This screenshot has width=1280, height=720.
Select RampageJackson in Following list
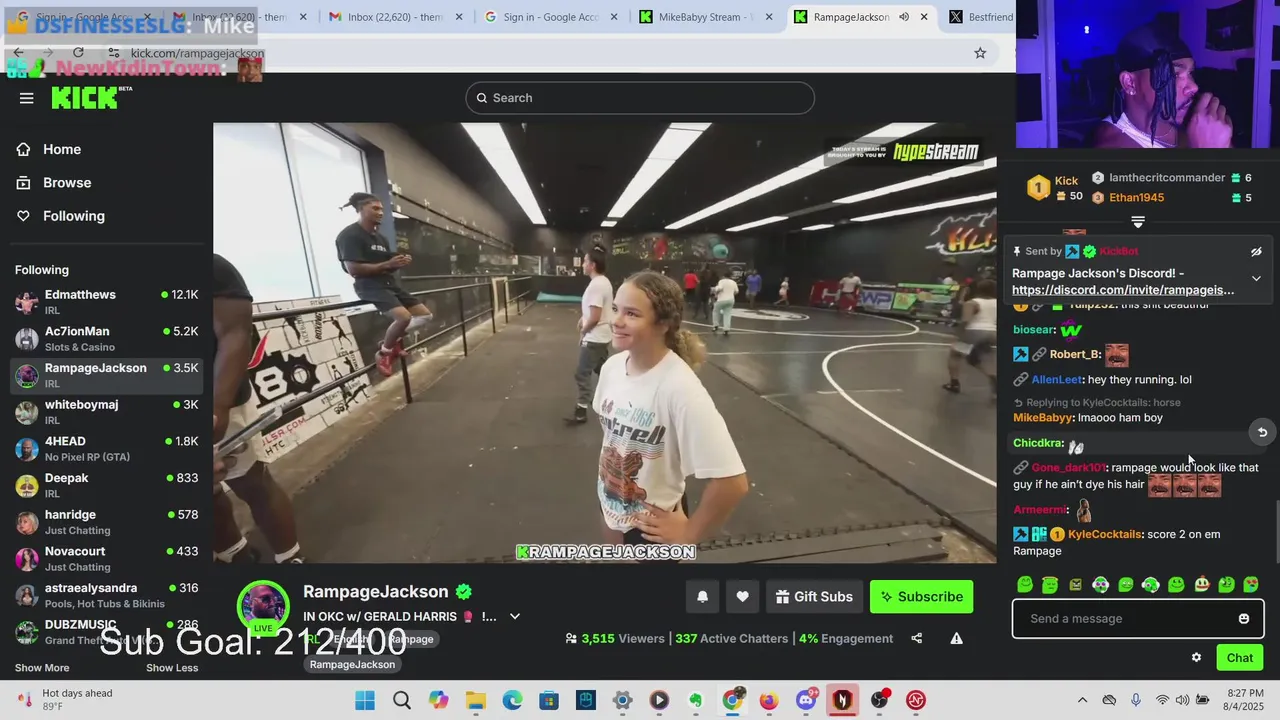[106, 375]
